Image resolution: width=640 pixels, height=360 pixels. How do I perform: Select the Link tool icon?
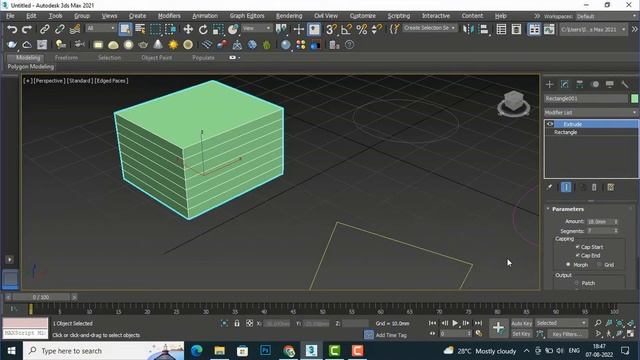pos(44,29)
